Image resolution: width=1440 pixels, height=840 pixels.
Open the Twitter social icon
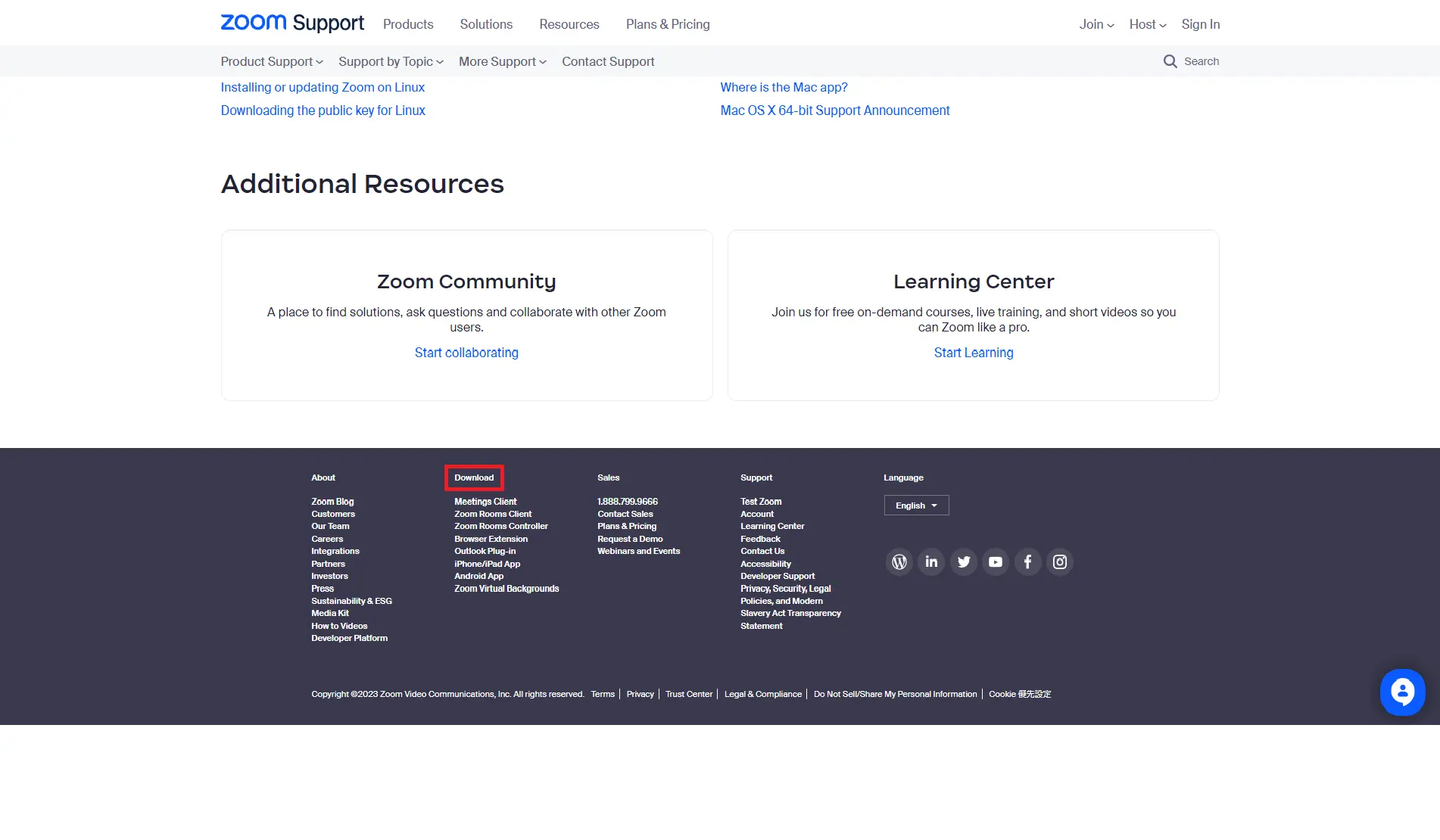[x=964, y=562]
